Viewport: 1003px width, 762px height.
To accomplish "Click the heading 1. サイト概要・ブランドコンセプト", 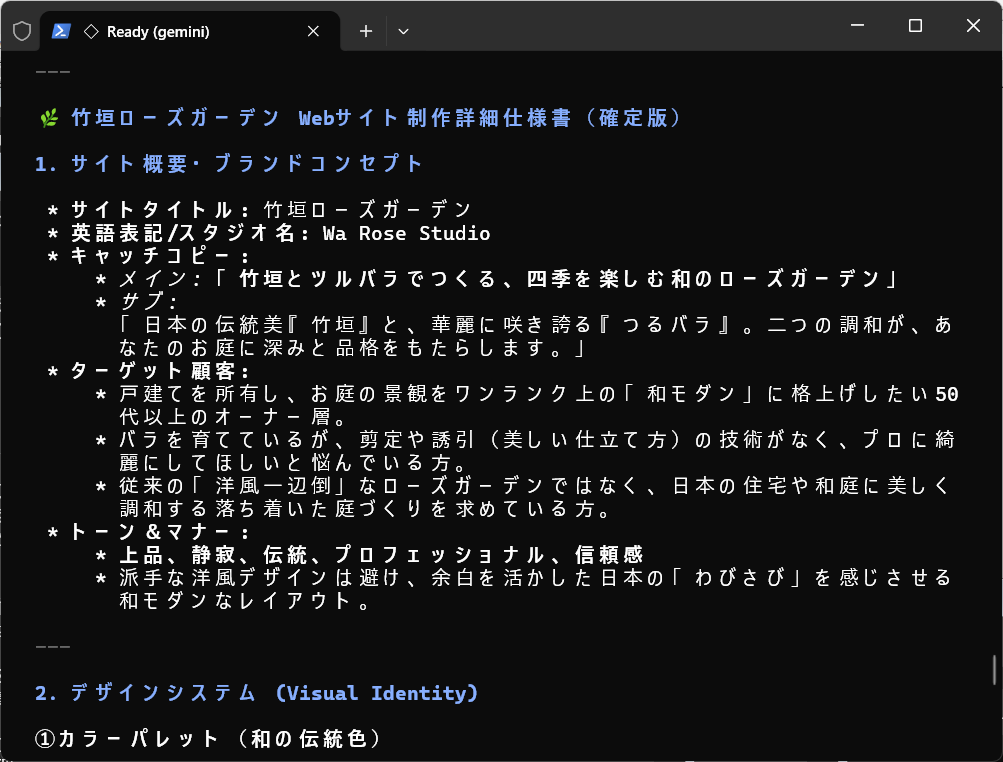I will (228, 164).
